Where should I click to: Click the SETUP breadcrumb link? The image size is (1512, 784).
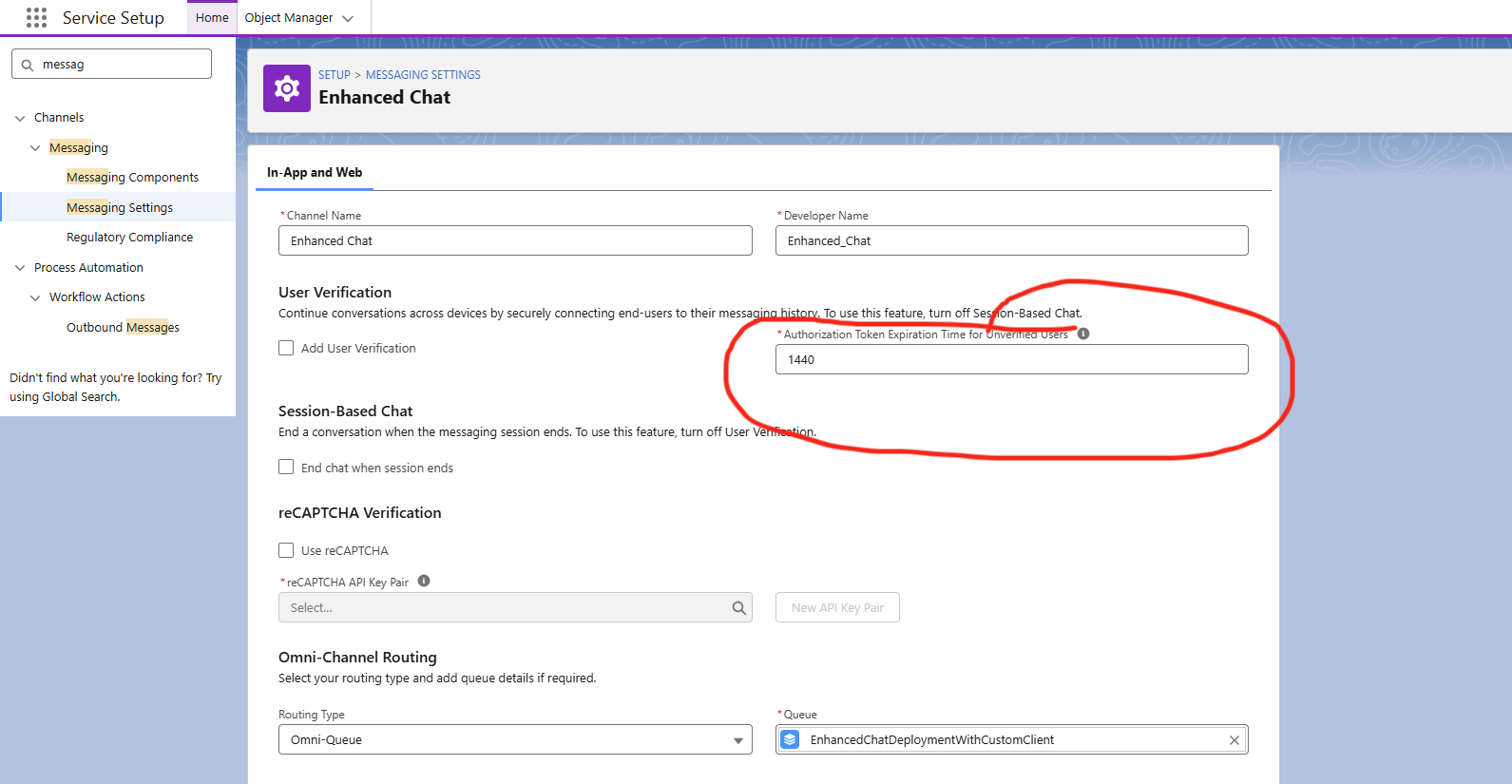pos(335,75)
